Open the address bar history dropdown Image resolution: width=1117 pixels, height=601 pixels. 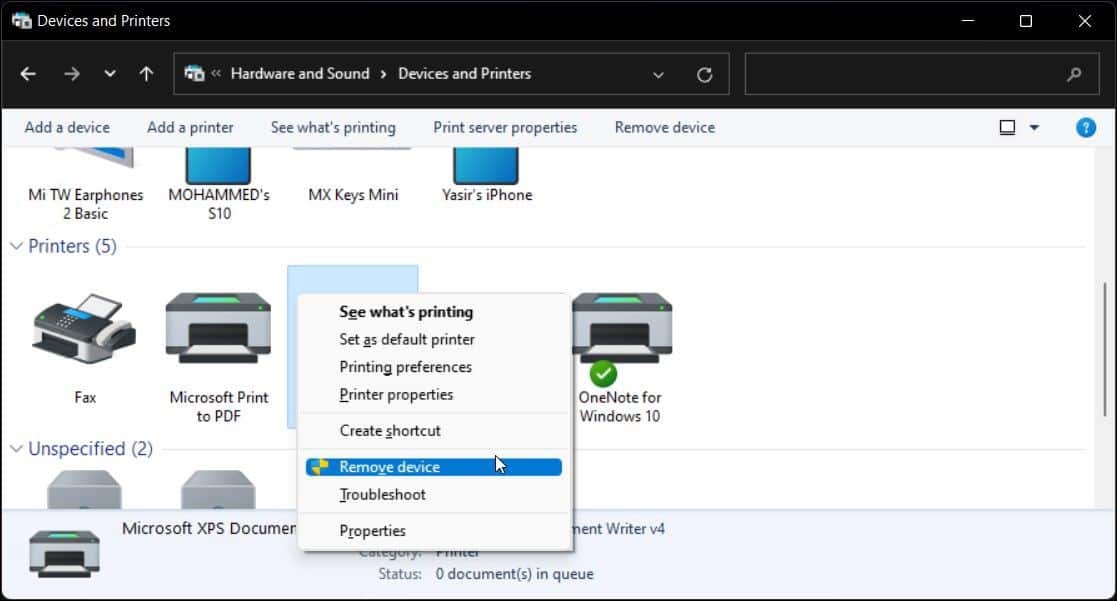(x=658, y=74)
